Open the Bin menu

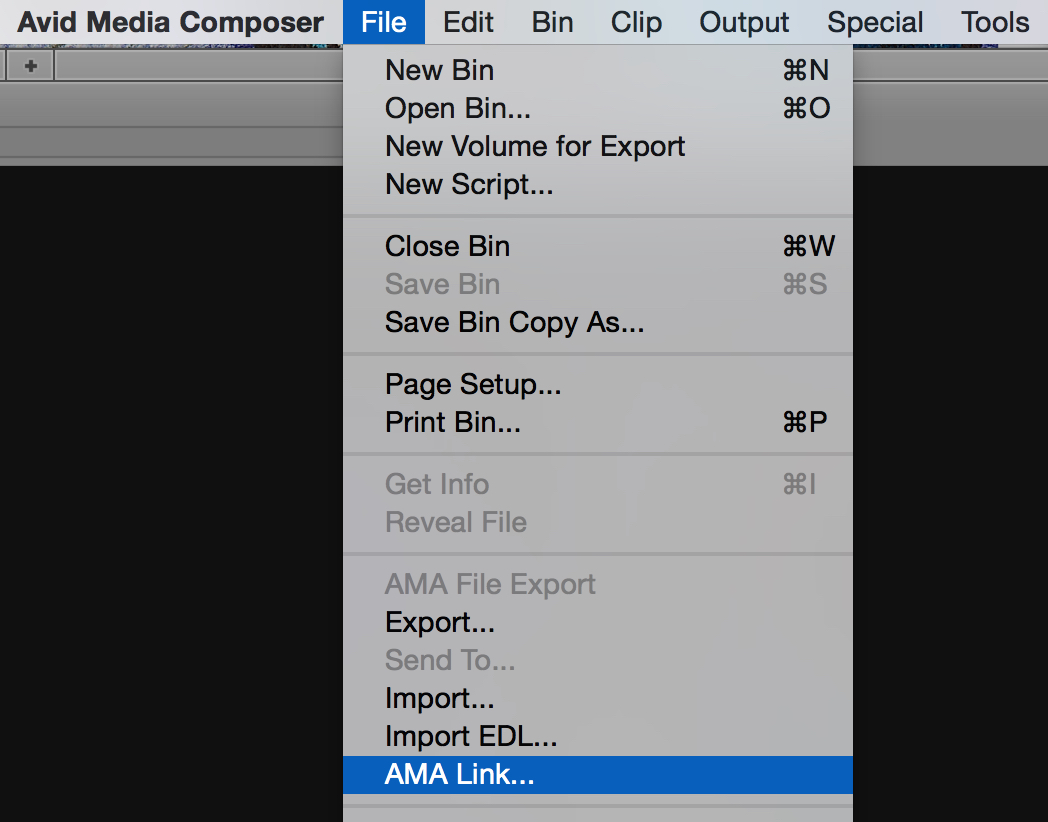click(552, 22)
